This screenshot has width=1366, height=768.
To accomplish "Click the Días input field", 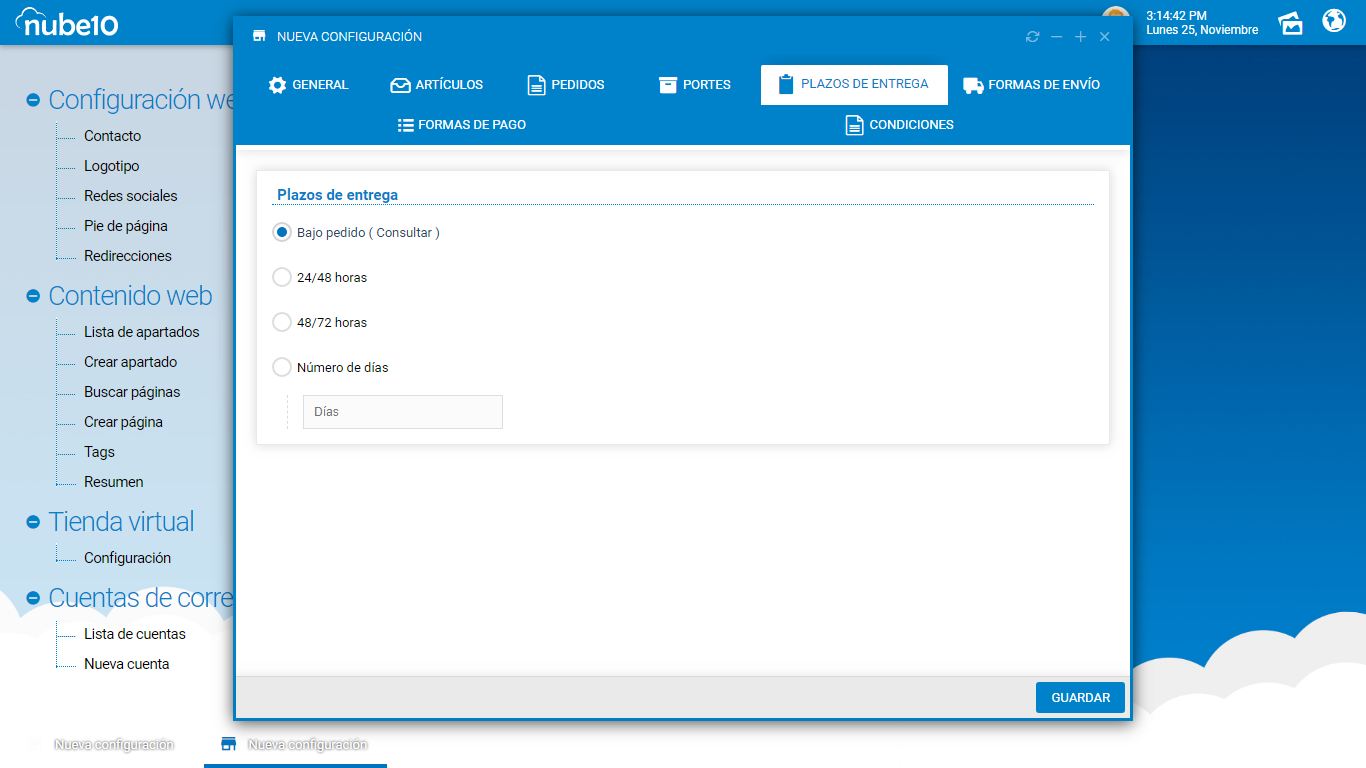I will [402, 412].
